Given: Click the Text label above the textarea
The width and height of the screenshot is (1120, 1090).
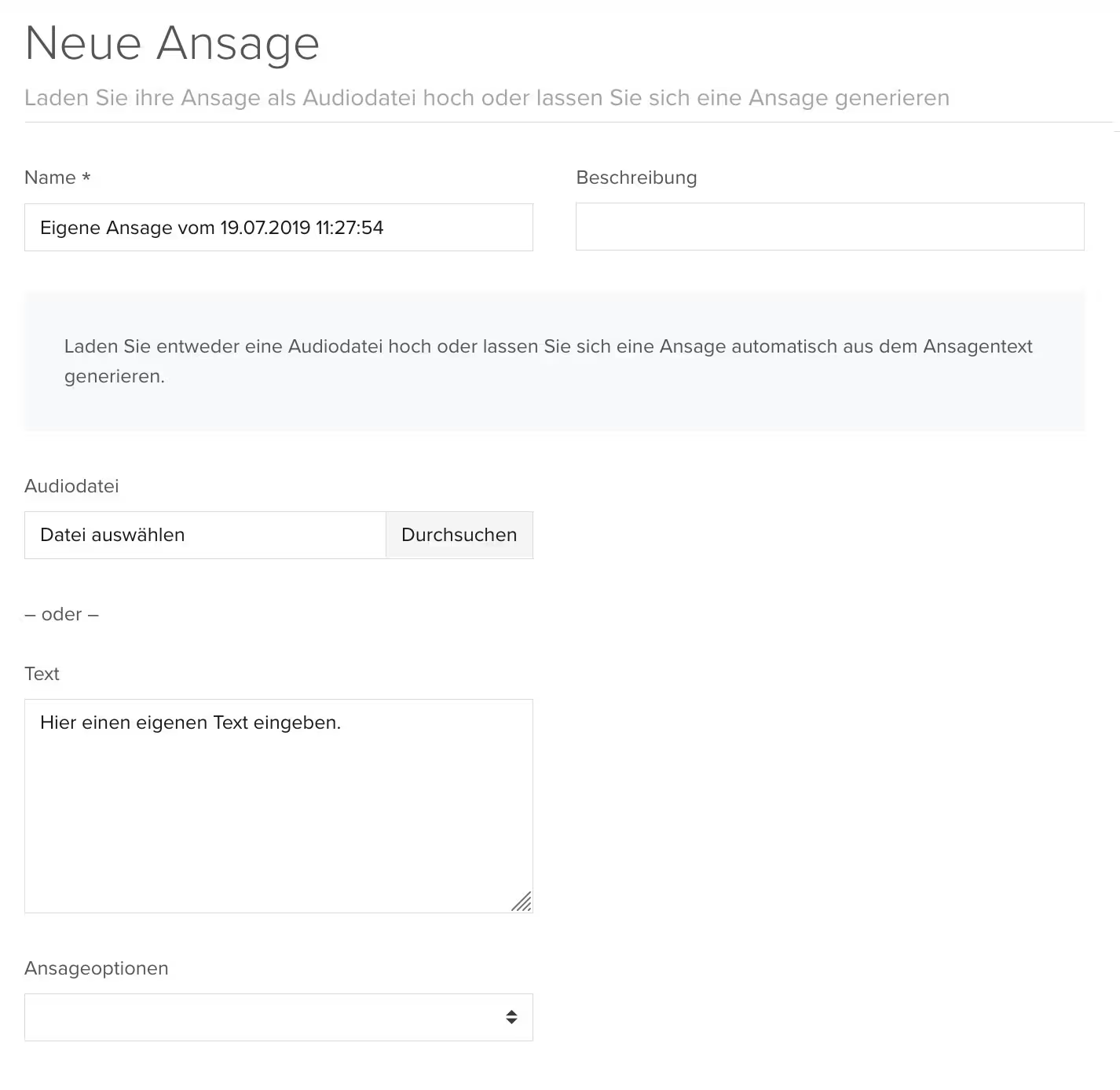Looking at the screenshot, I should 42,674.
